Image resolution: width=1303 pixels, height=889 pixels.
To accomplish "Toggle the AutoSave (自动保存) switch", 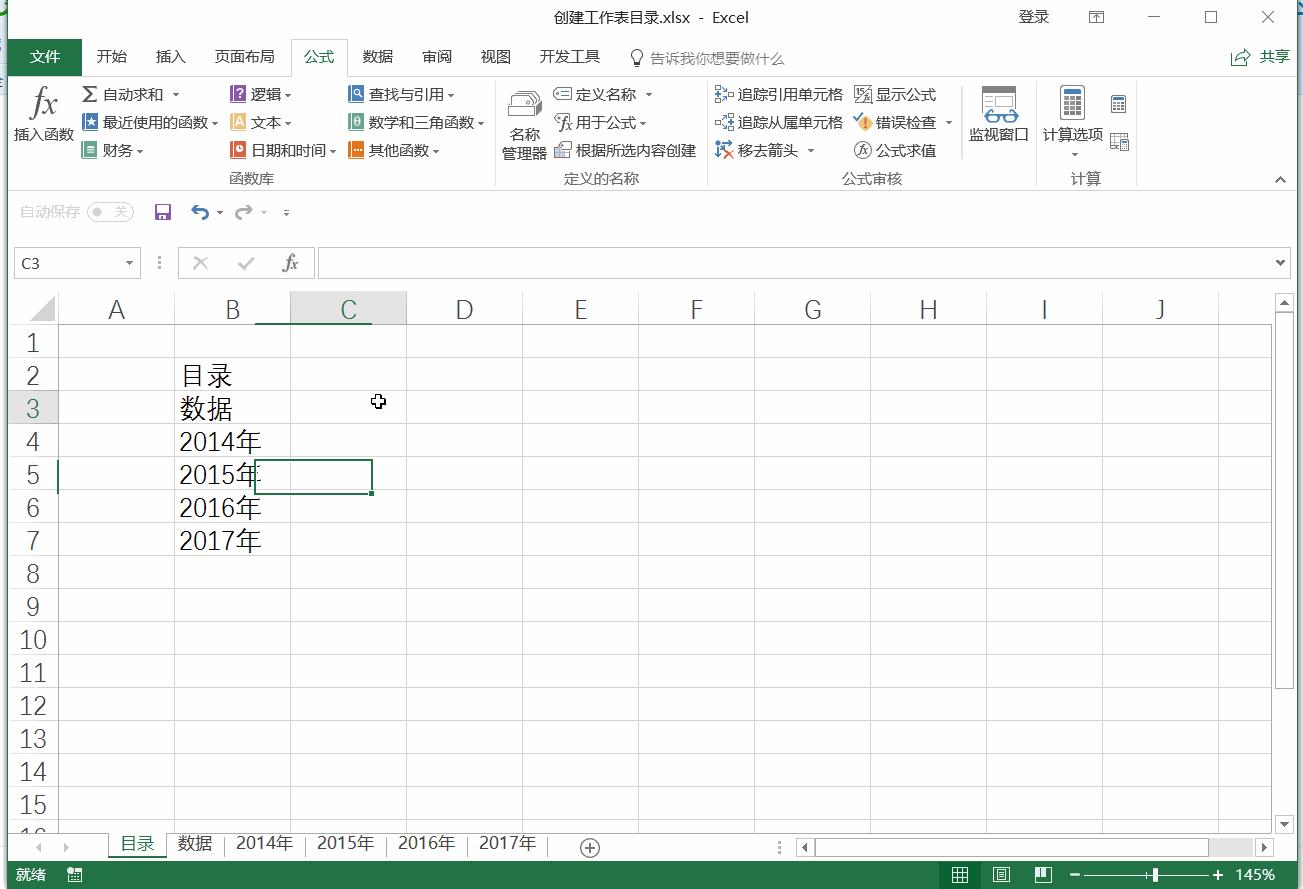I will 109,212.
